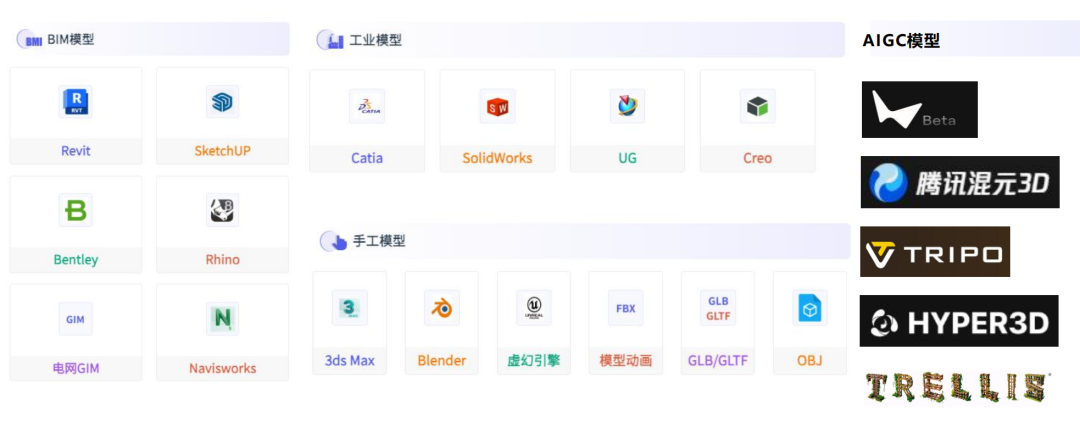Click the Revit RVT icon
1080x422 pixels.
75,102
